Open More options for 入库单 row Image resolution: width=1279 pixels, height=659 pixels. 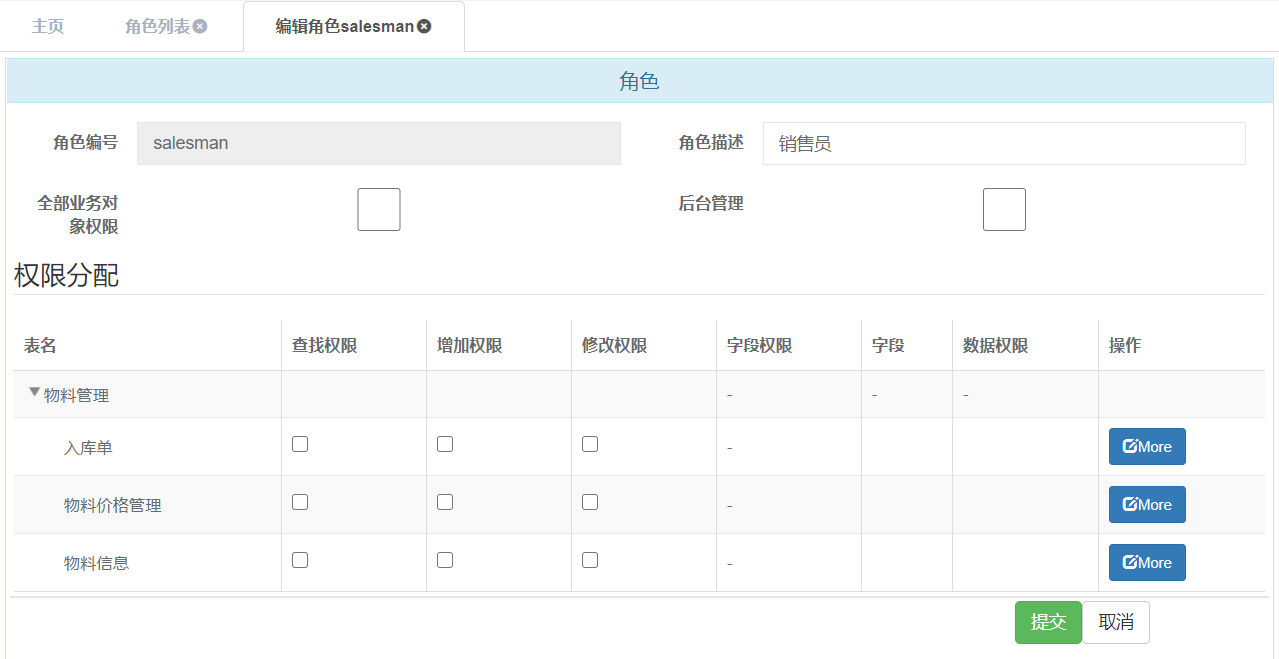pos(1147,447)
